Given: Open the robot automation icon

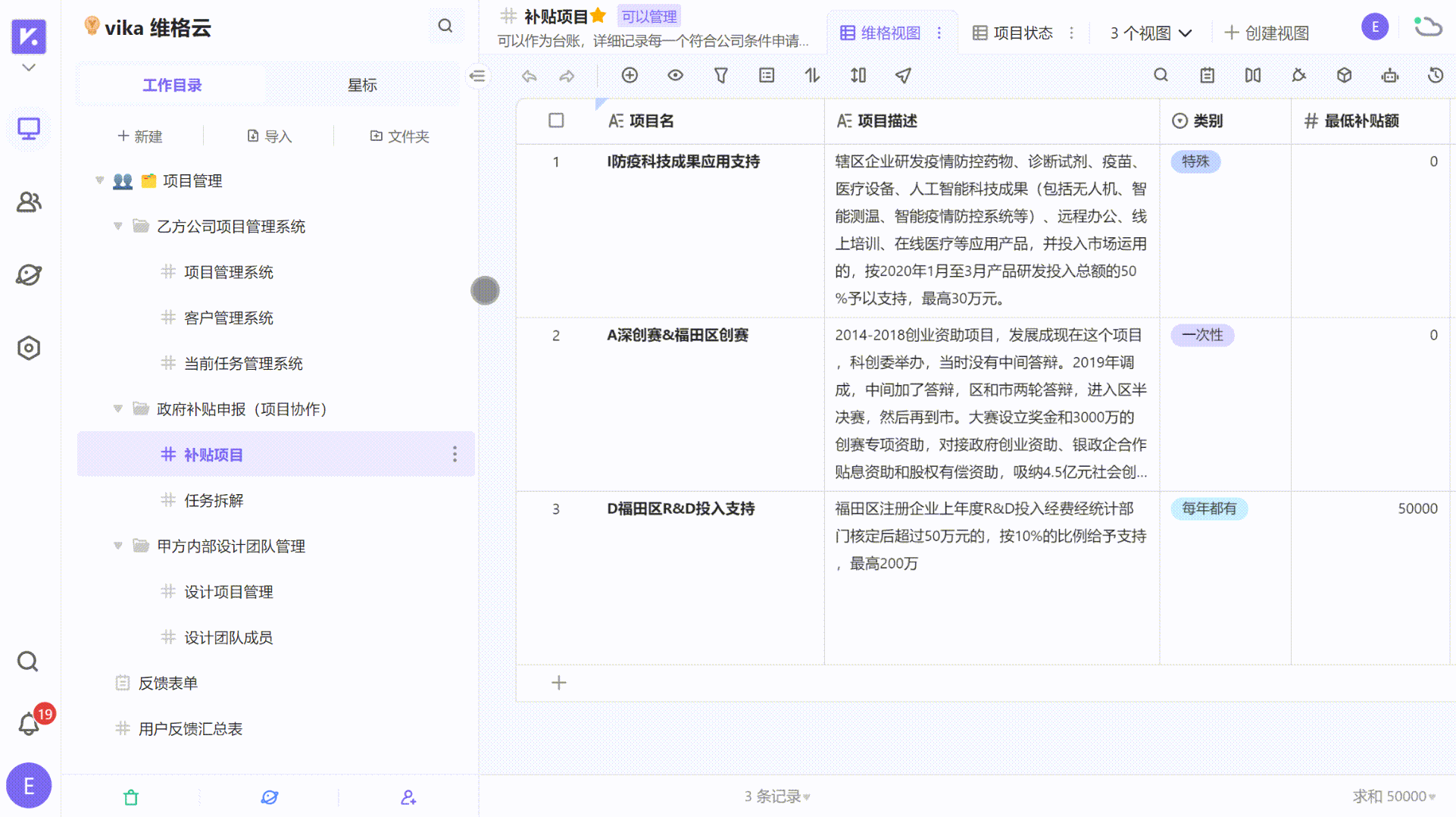Looking at the screenshot, I should pos(1389,76).
